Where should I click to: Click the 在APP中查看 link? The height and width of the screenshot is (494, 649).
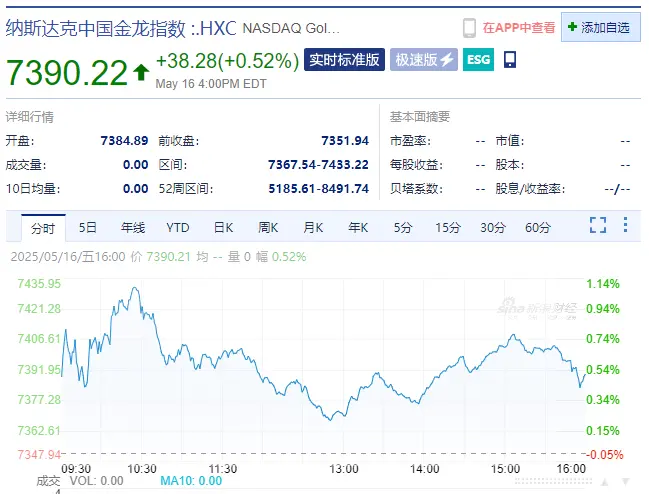pos(518,28)
